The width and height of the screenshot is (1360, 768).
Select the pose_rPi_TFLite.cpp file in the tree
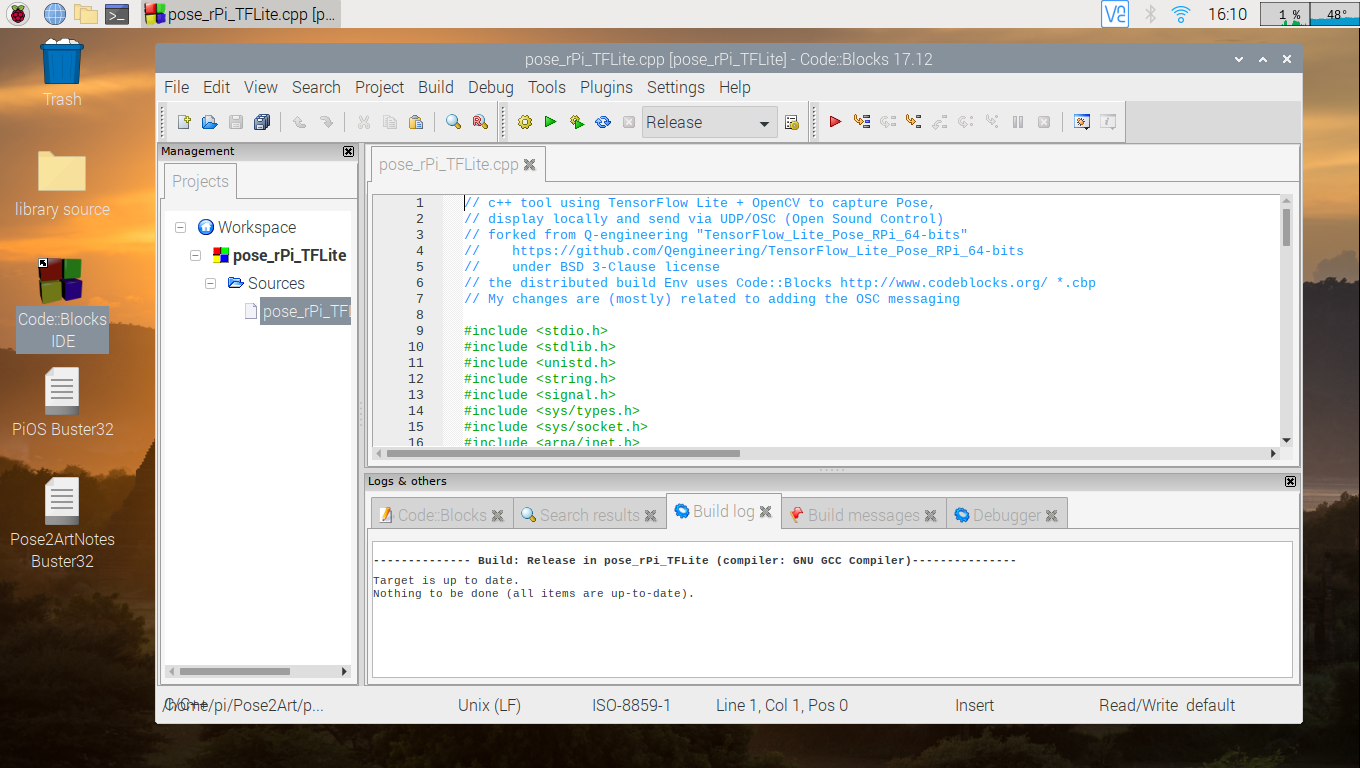pos(305,311)
